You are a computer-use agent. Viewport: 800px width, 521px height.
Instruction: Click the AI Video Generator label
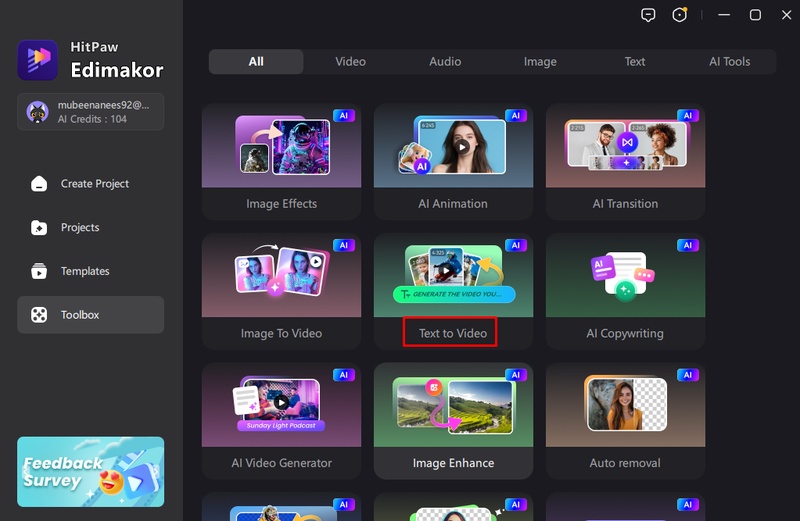[282, 463]
